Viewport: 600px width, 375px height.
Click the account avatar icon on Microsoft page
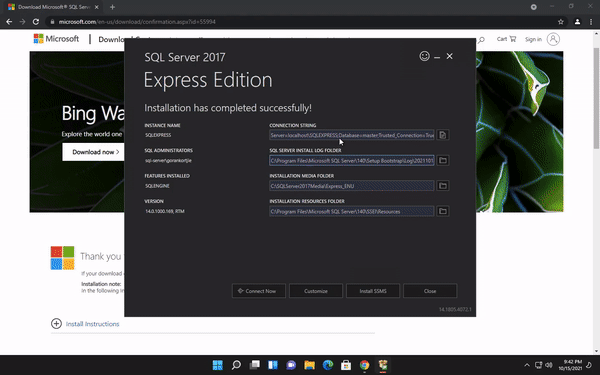tap(553, 39)
